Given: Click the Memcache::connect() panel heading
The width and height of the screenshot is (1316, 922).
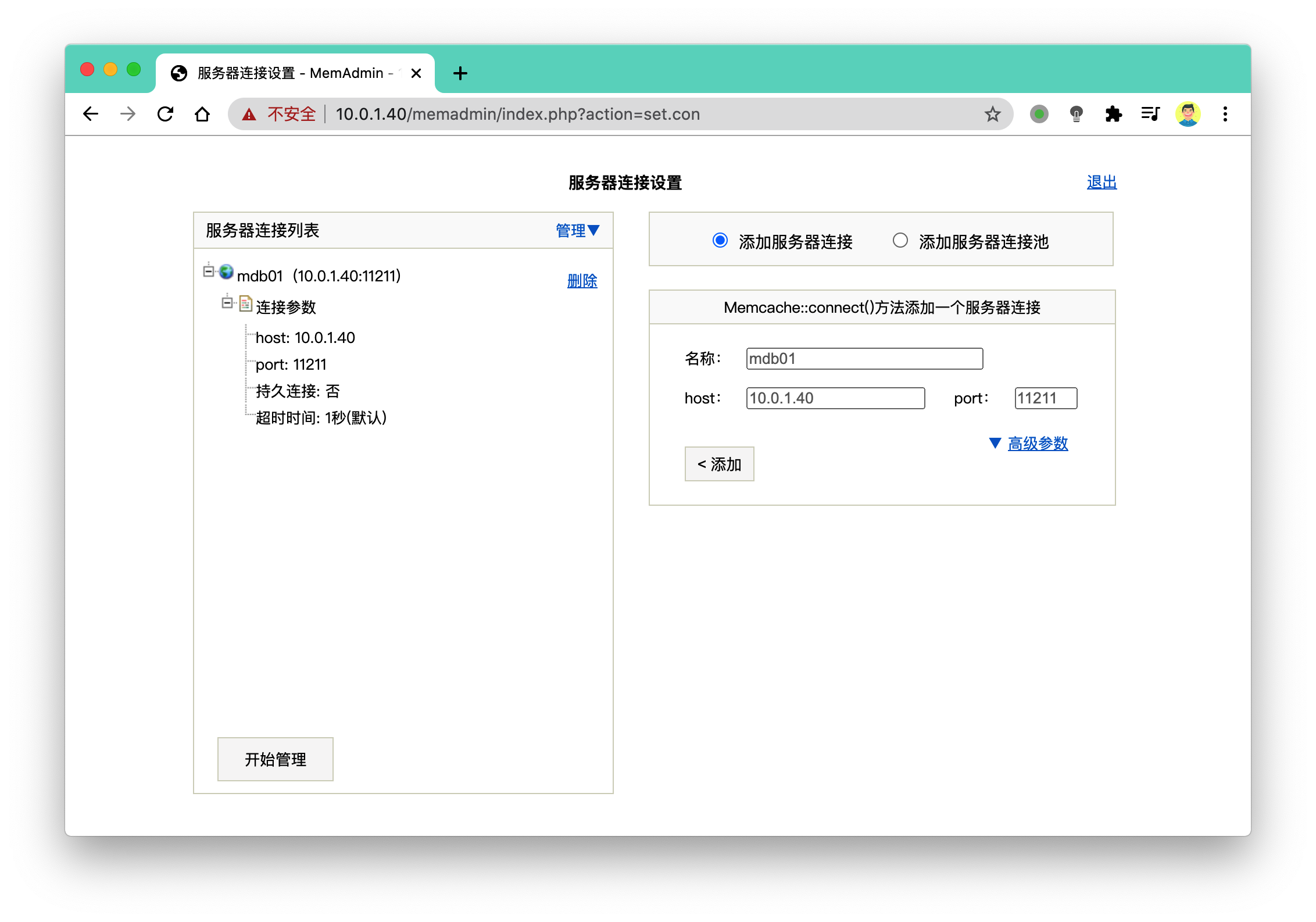Looking at the screenshot, I should pyautogui.click(x=882, y=308).
